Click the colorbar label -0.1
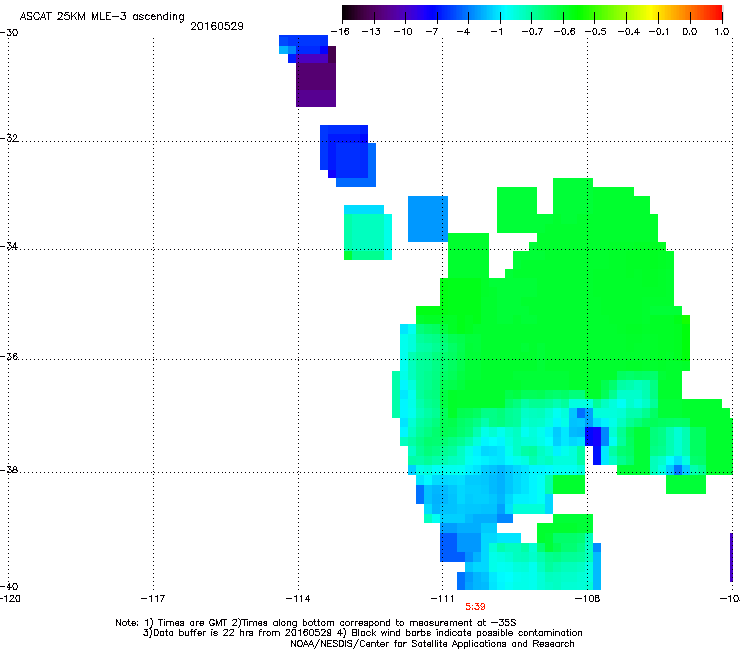The height and width of the screenshot is (650, 740). click(659, 32)
